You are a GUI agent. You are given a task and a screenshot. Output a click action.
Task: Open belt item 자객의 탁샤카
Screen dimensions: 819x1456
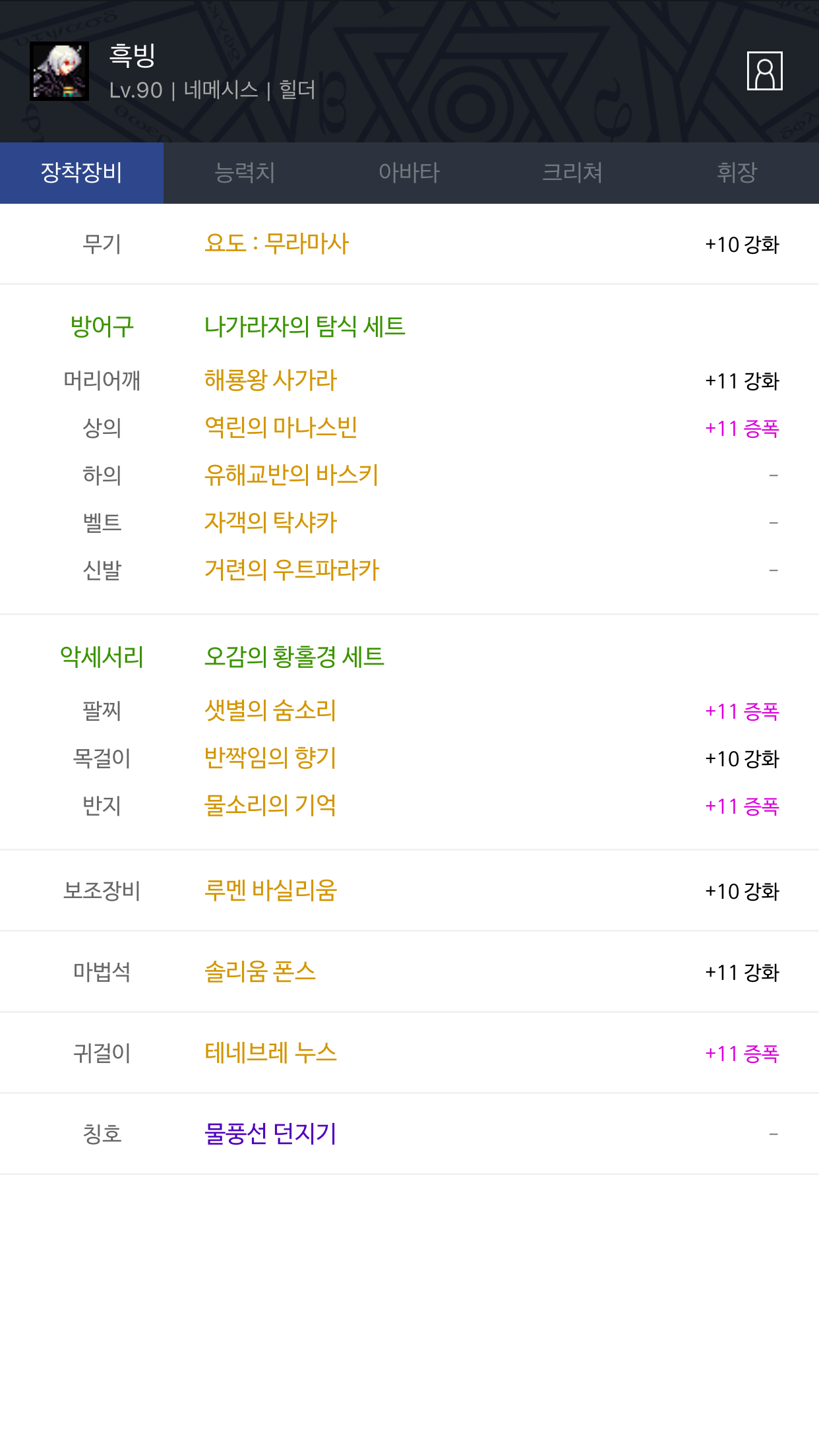point(270,522)
